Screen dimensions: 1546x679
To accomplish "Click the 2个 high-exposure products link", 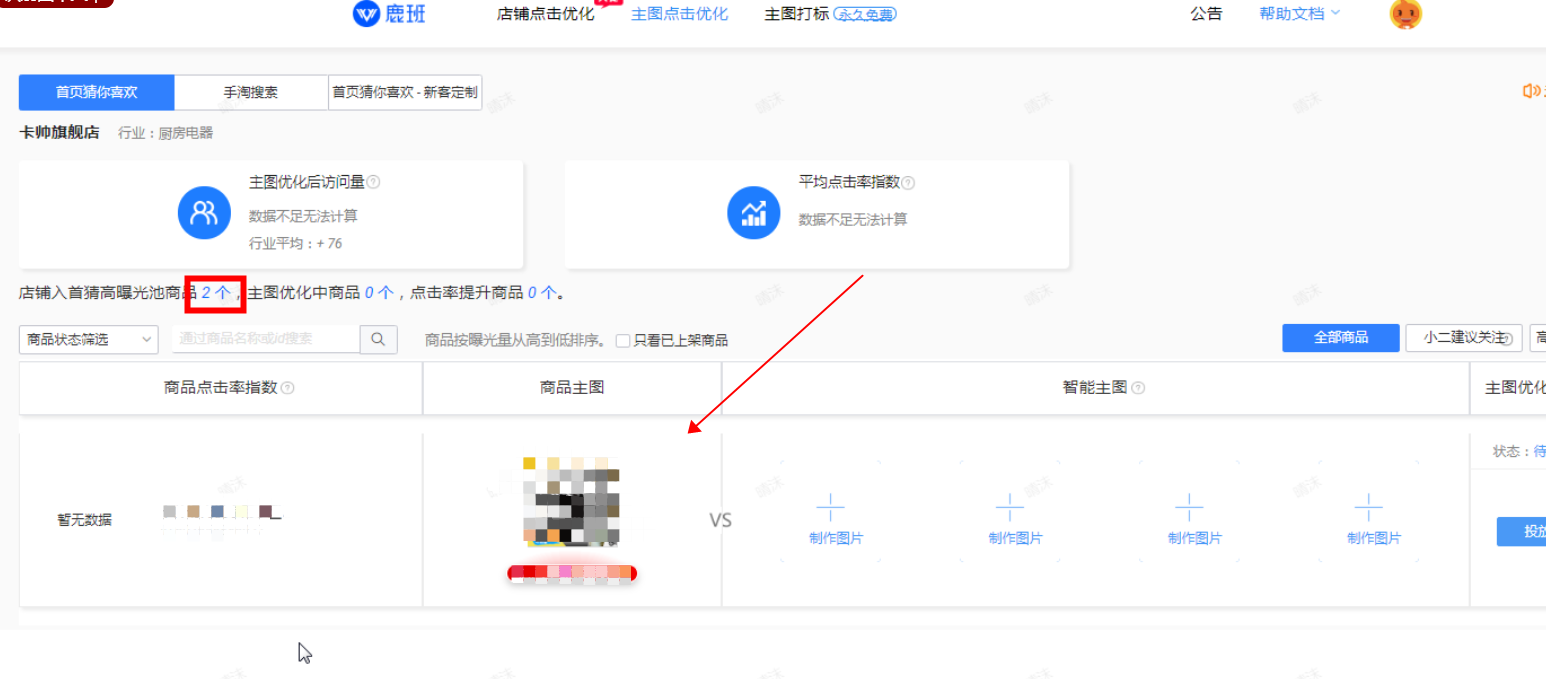I will (x=215, y=292).
